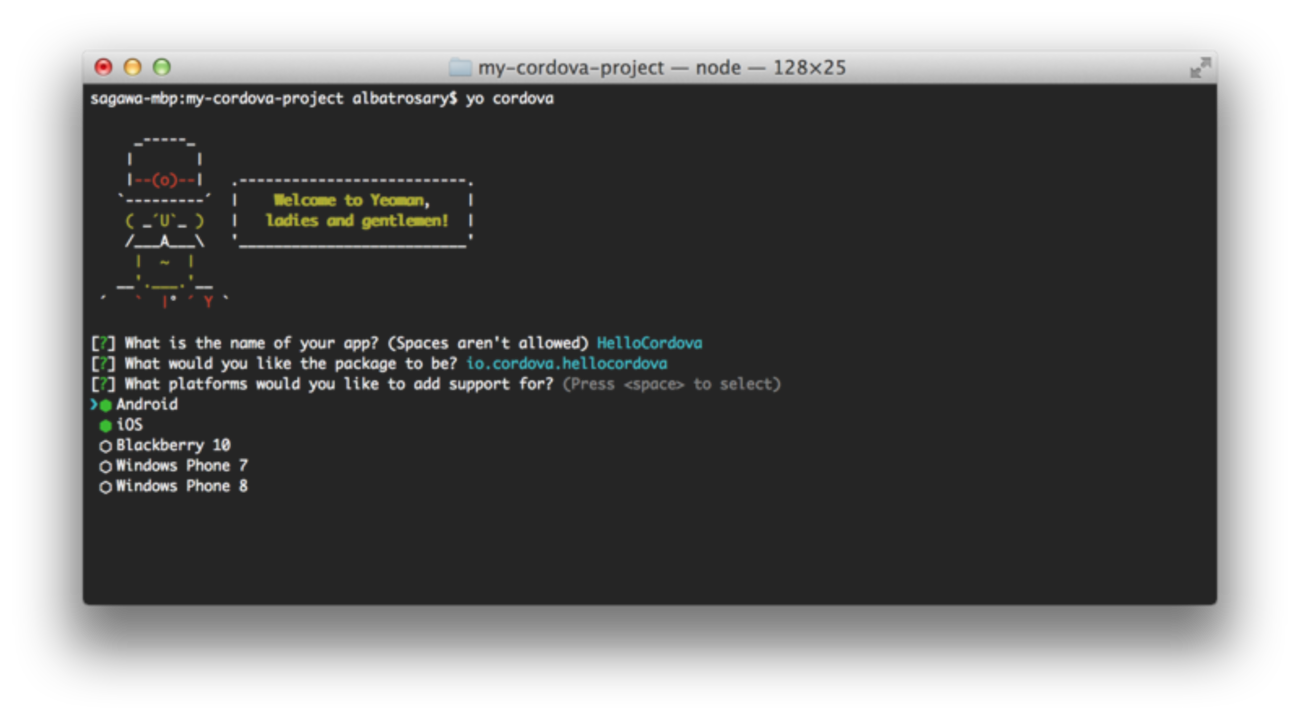Click the 'yo cordova' command text
Image resolution: width=1300 pixels, height=720 pixels.
509,98
